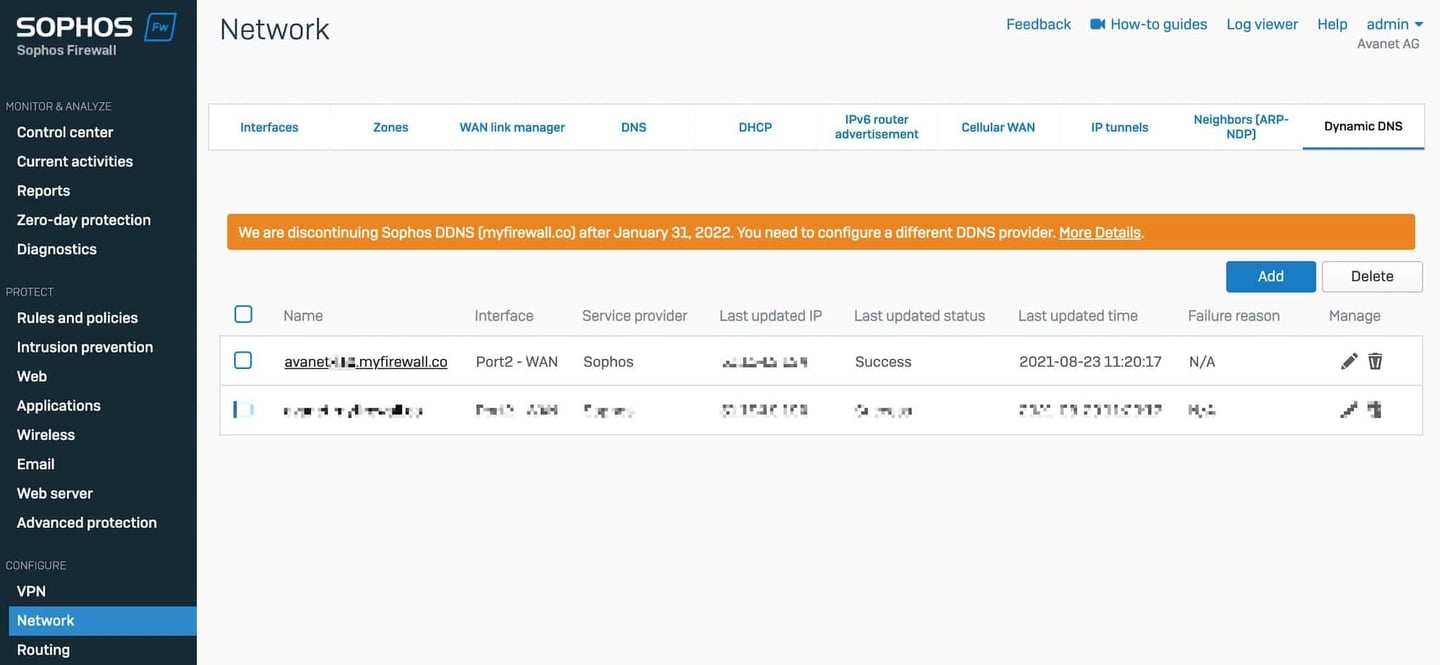
Task: Expand the admin user dropdown
Action: click(1394, 24)
